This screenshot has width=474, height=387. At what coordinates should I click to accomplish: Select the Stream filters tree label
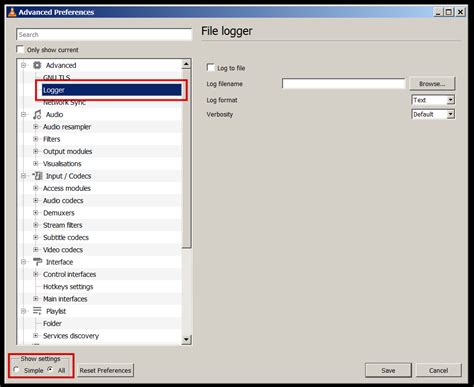62,225
